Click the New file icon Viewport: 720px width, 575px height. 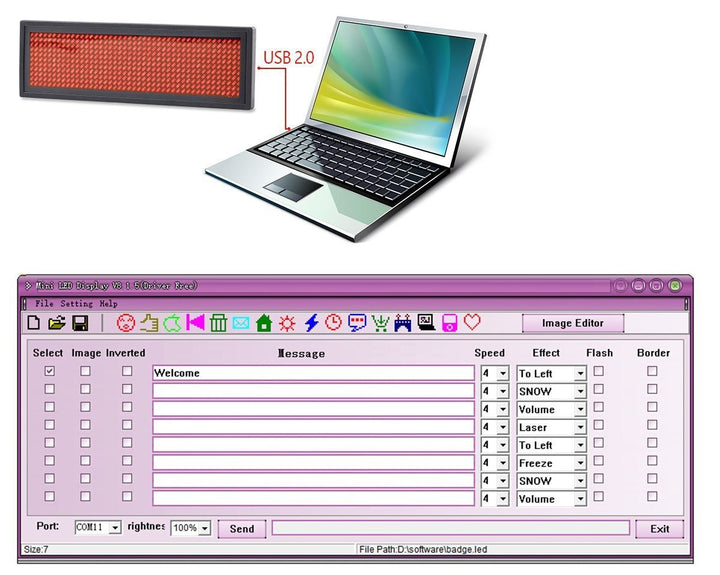34,323
